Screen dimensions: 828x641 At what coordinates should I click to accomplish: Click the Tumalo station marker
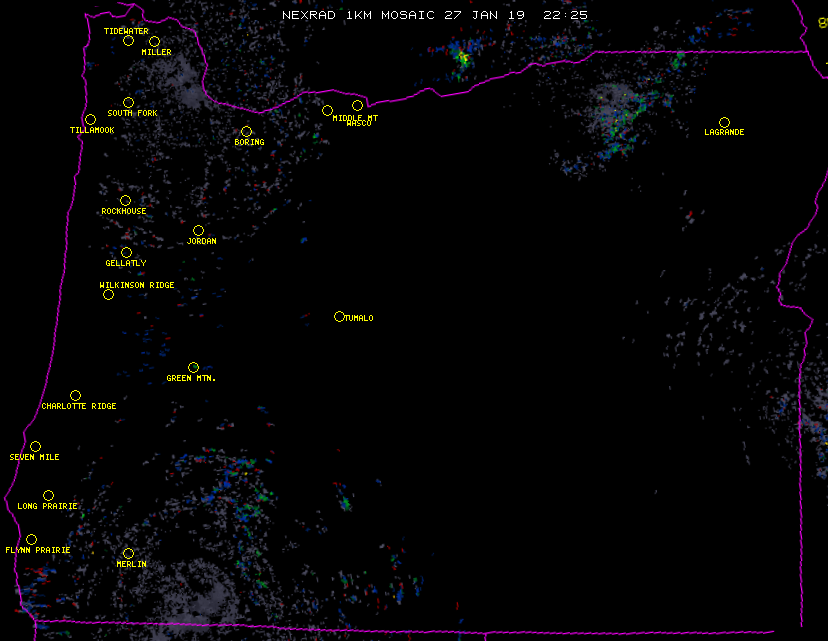(x=339, y=316)
